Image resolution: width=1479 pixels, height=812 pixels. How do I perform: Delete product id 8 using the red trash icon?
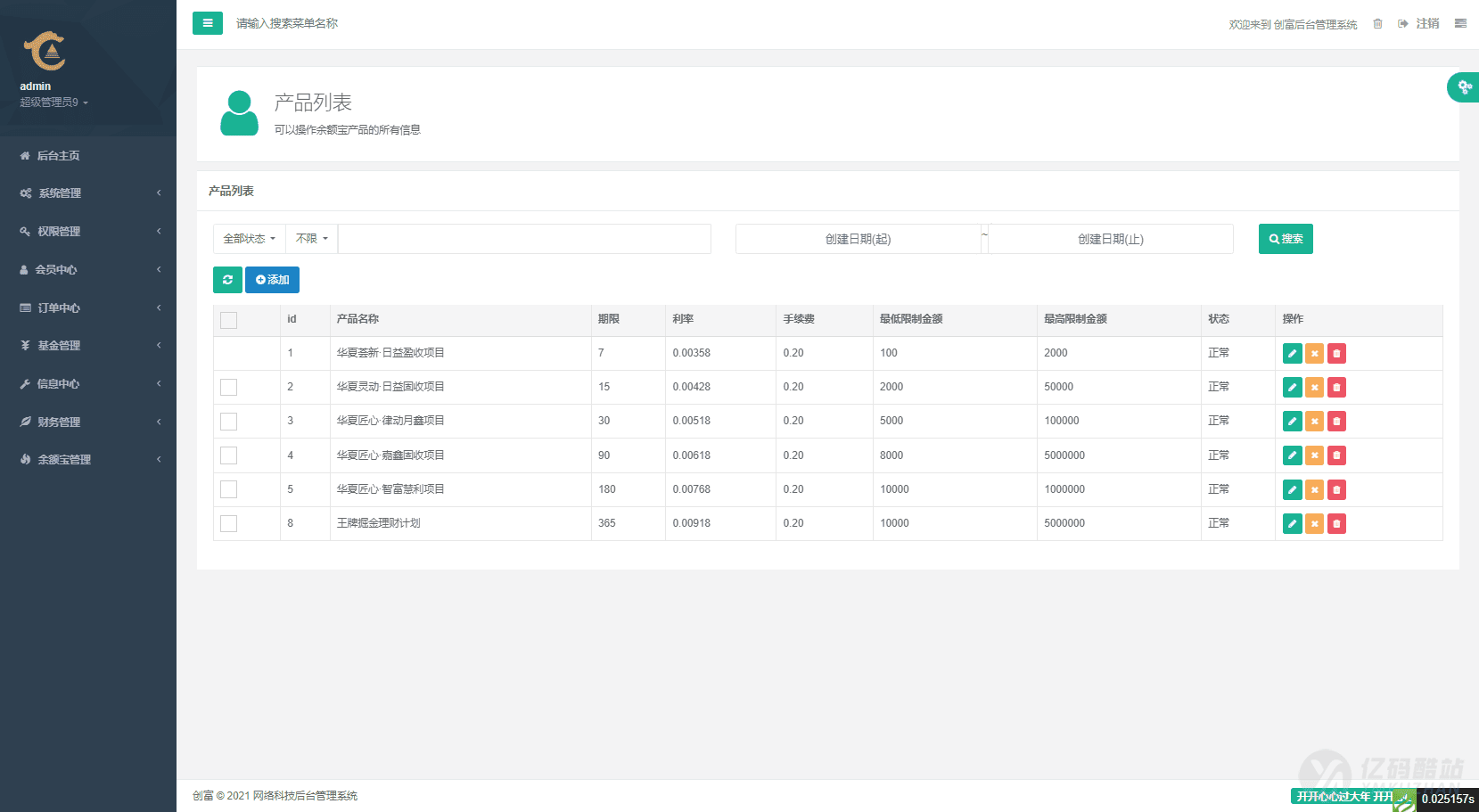coord(1336,524)
